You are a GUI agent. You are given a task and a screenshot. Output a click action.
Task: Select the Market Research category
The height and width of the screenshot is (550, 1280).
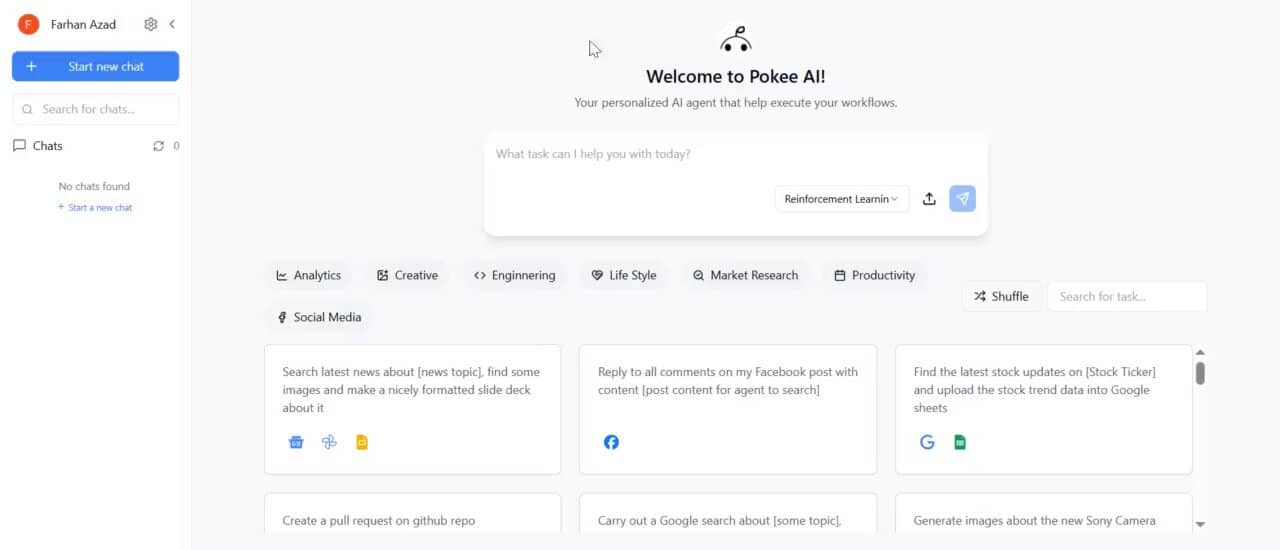pos(745,275)
